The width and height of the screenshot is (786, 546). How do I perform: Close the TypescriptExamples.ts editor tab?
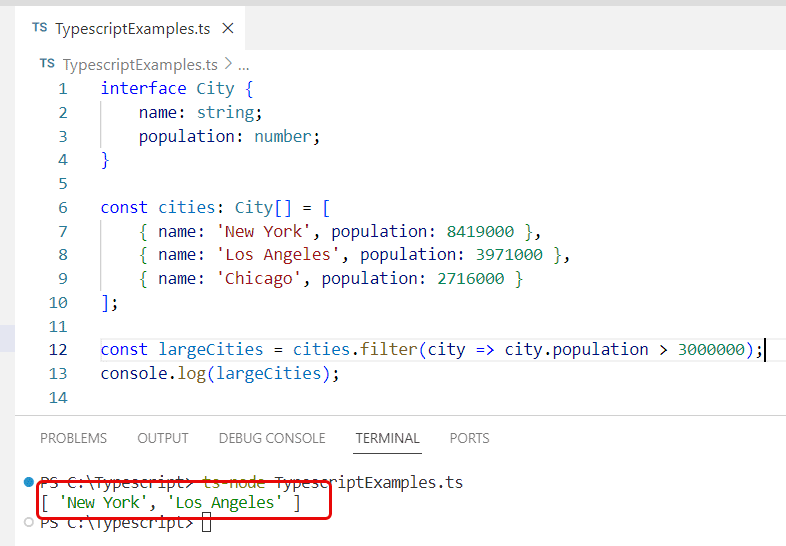point(228,29)
